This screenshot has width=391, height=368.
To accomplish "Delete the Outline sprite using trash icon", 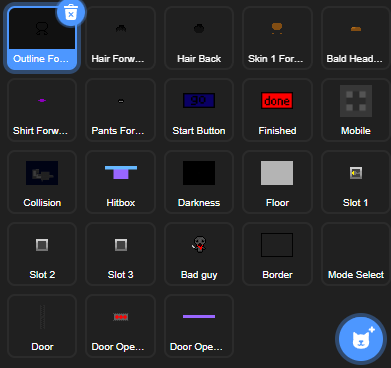I will click(x=71, y=12).
